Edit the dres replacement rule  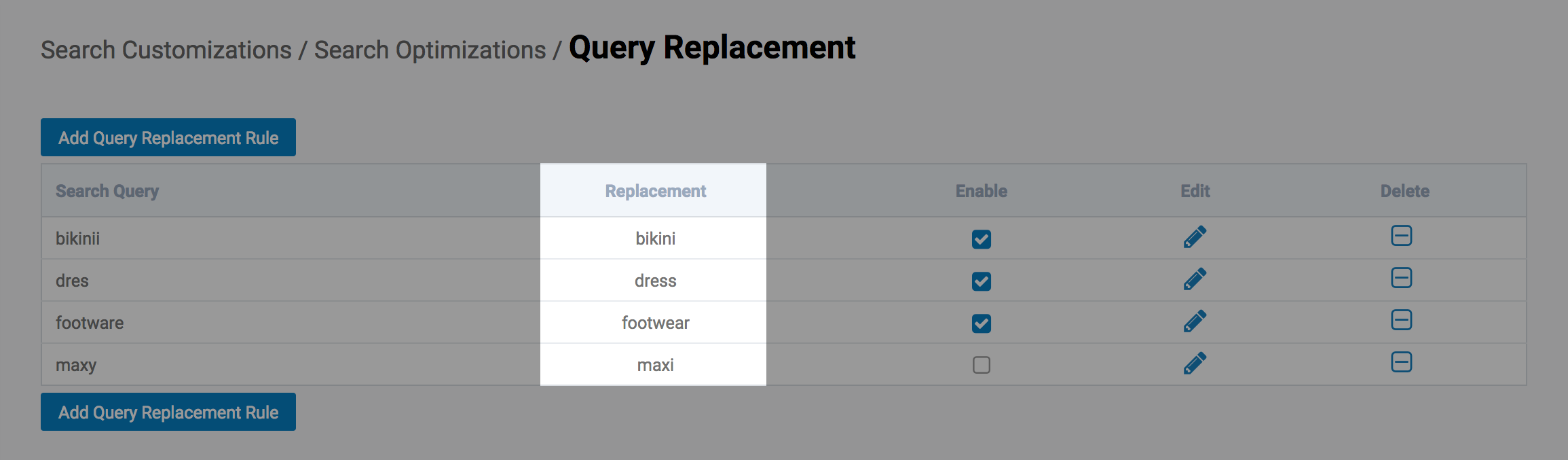1195,279
